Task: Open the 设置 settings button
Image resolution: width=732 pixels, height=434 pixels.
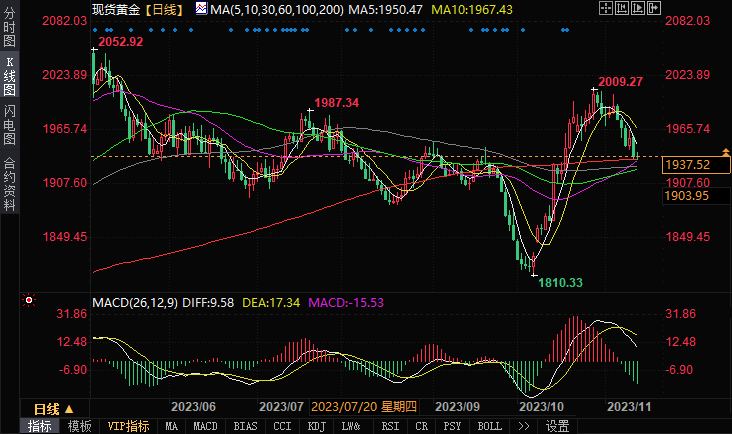Action: click(557, 426)
